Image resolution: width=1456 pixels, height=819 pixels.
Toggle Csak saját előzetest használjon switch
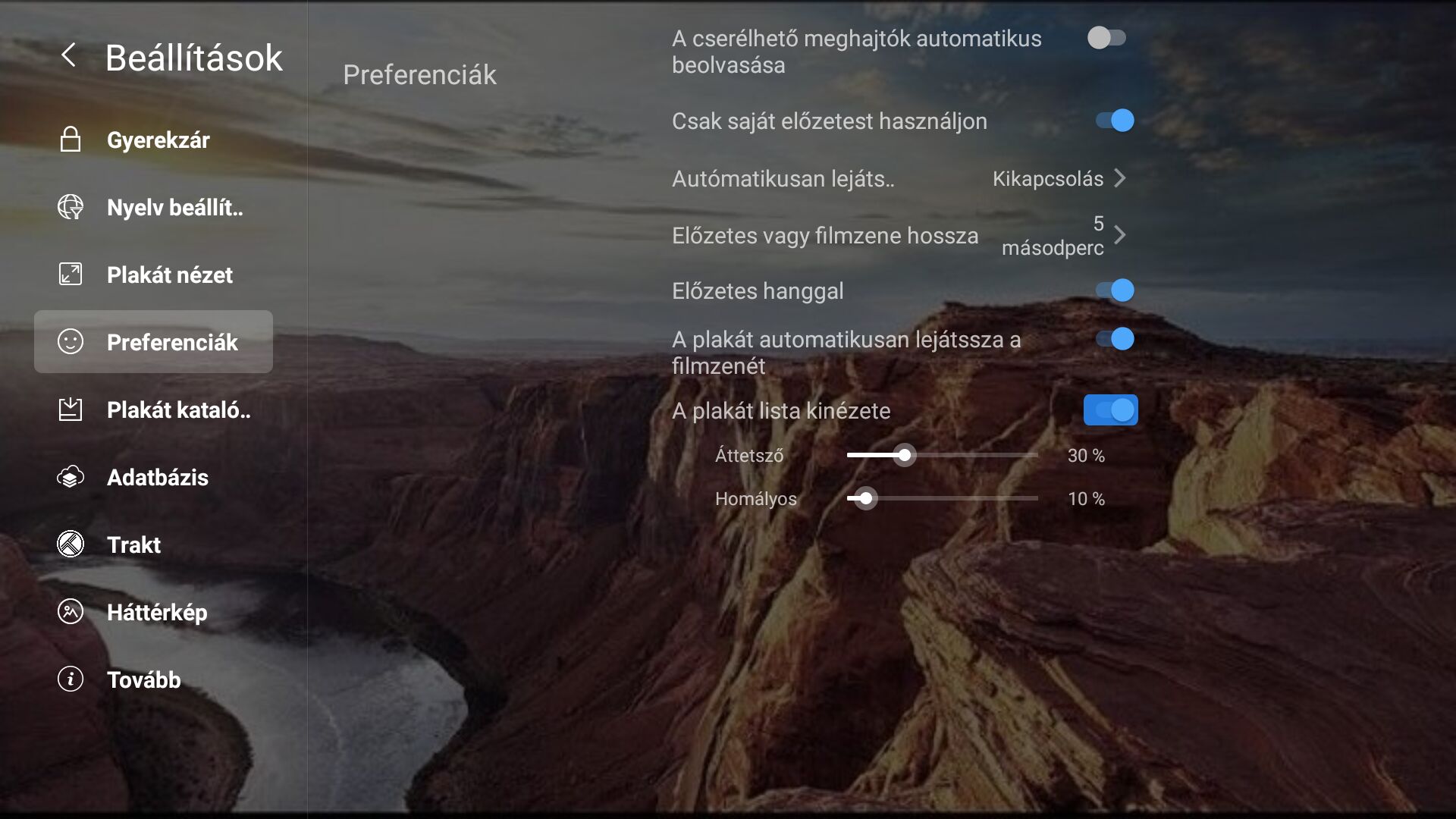1115,120
